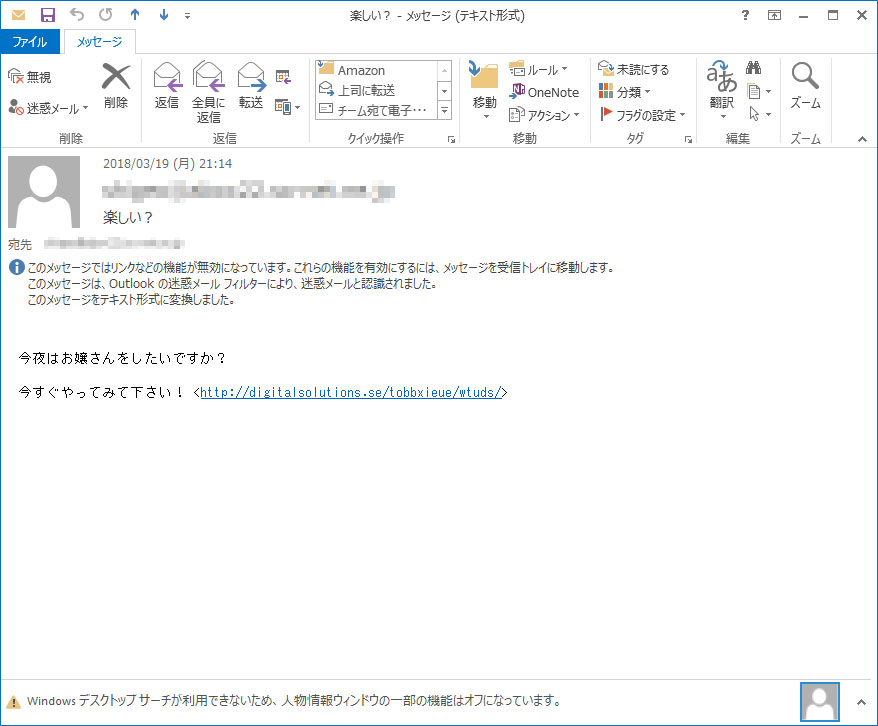The height and width of the screenshot is (726, 878).
Task: Click 全員に返信 (Reply All) icon
Action: point(208,78)
